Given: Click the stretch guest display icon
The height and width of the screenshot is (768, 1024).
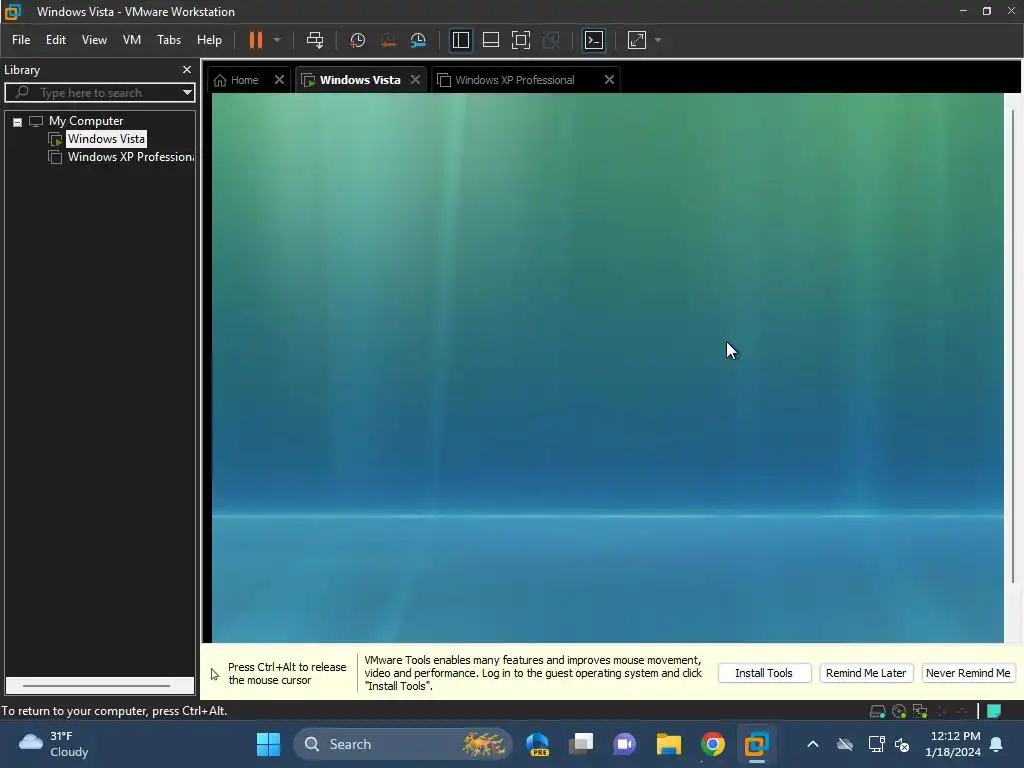Looking at the screenshot, I should pyautogui.click(x=637, y=40).
